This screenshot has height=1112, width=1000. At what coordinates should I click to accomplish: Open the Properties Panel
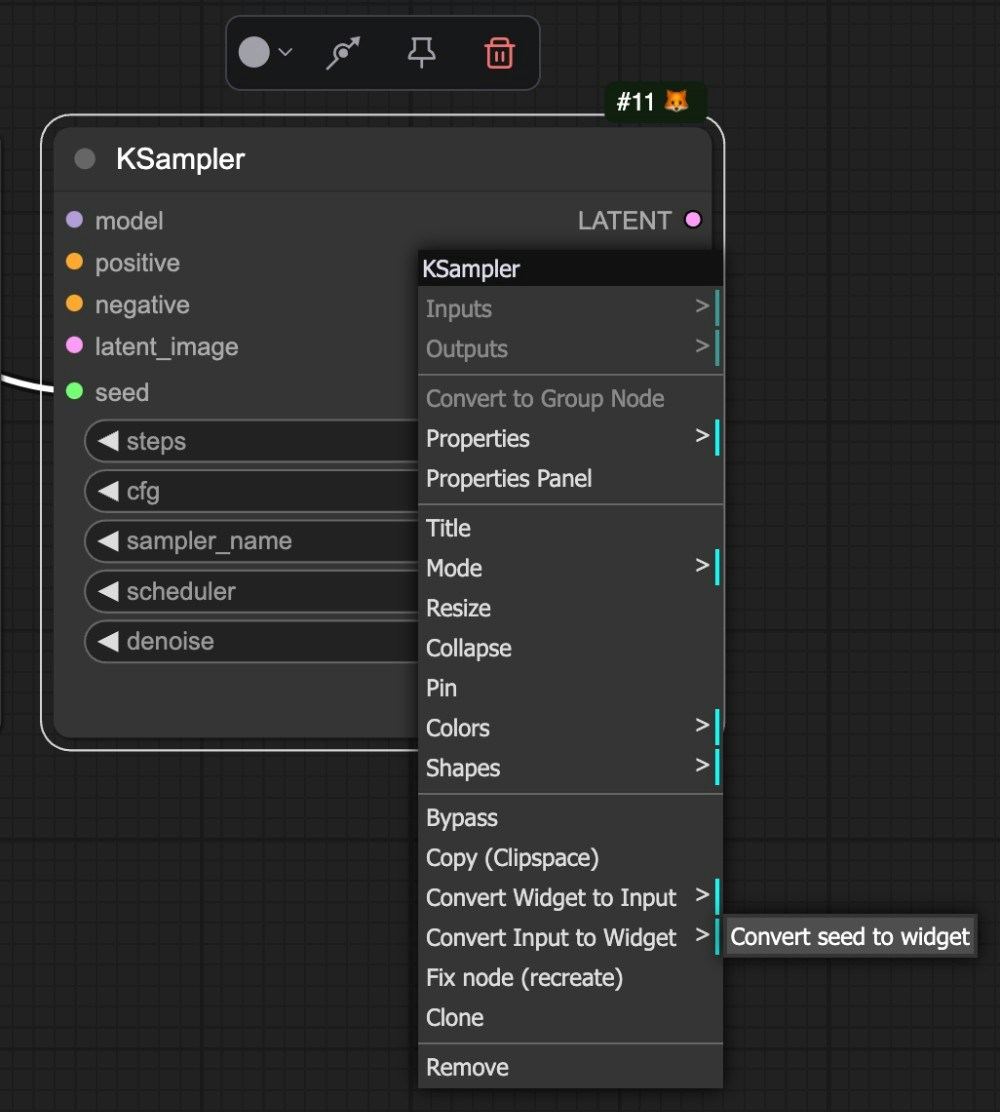tap(509, 478)
